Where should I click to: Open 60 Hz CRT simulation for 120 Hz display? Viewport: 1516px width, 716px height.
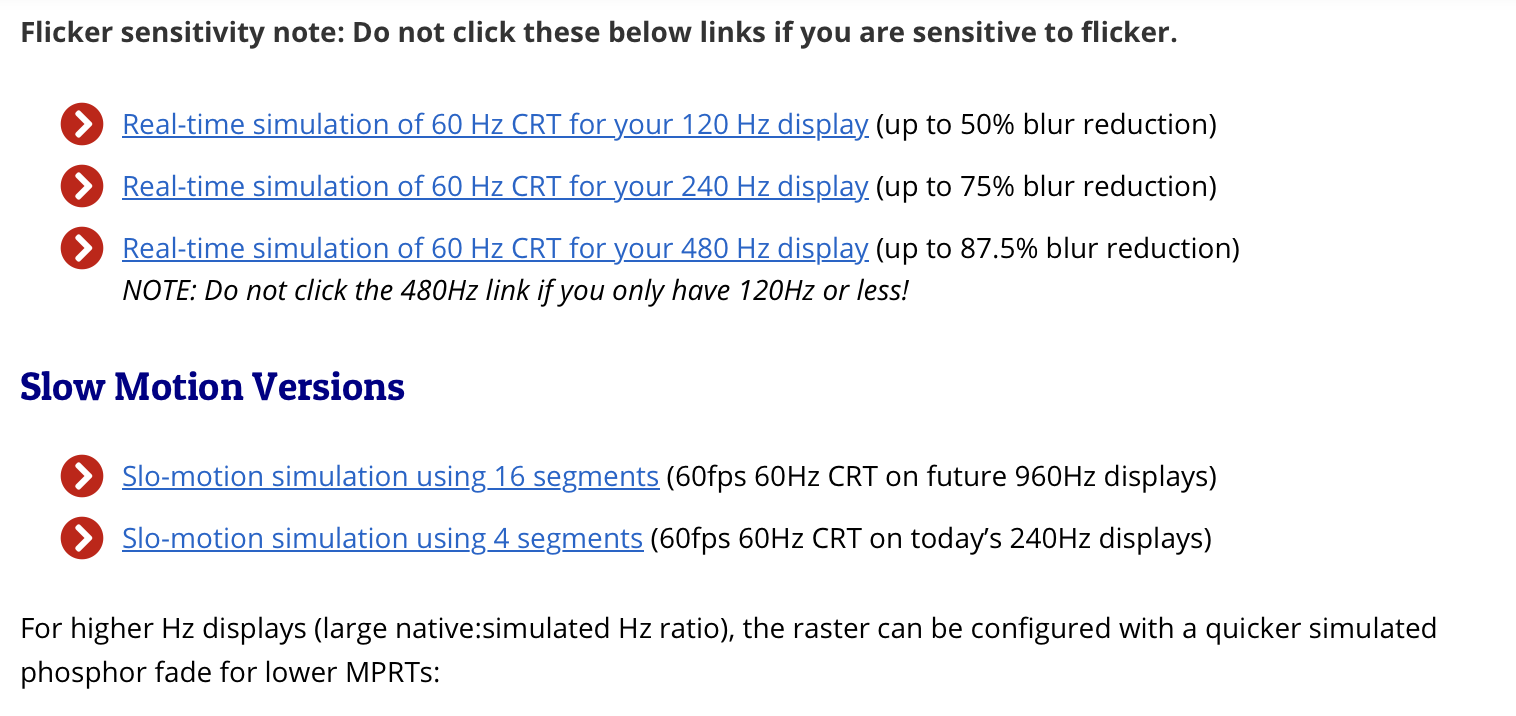[495, 125]
